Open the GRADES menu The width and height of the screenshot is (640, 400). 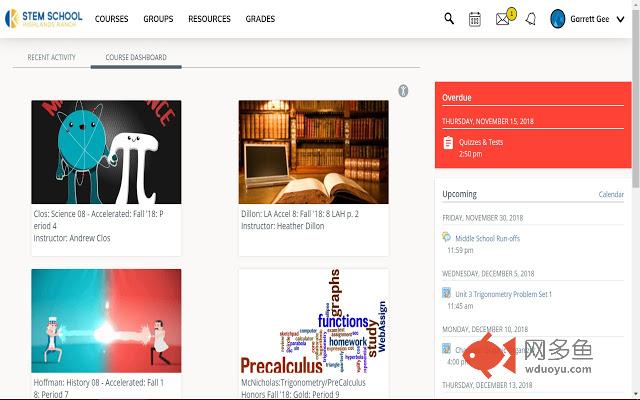260,19
